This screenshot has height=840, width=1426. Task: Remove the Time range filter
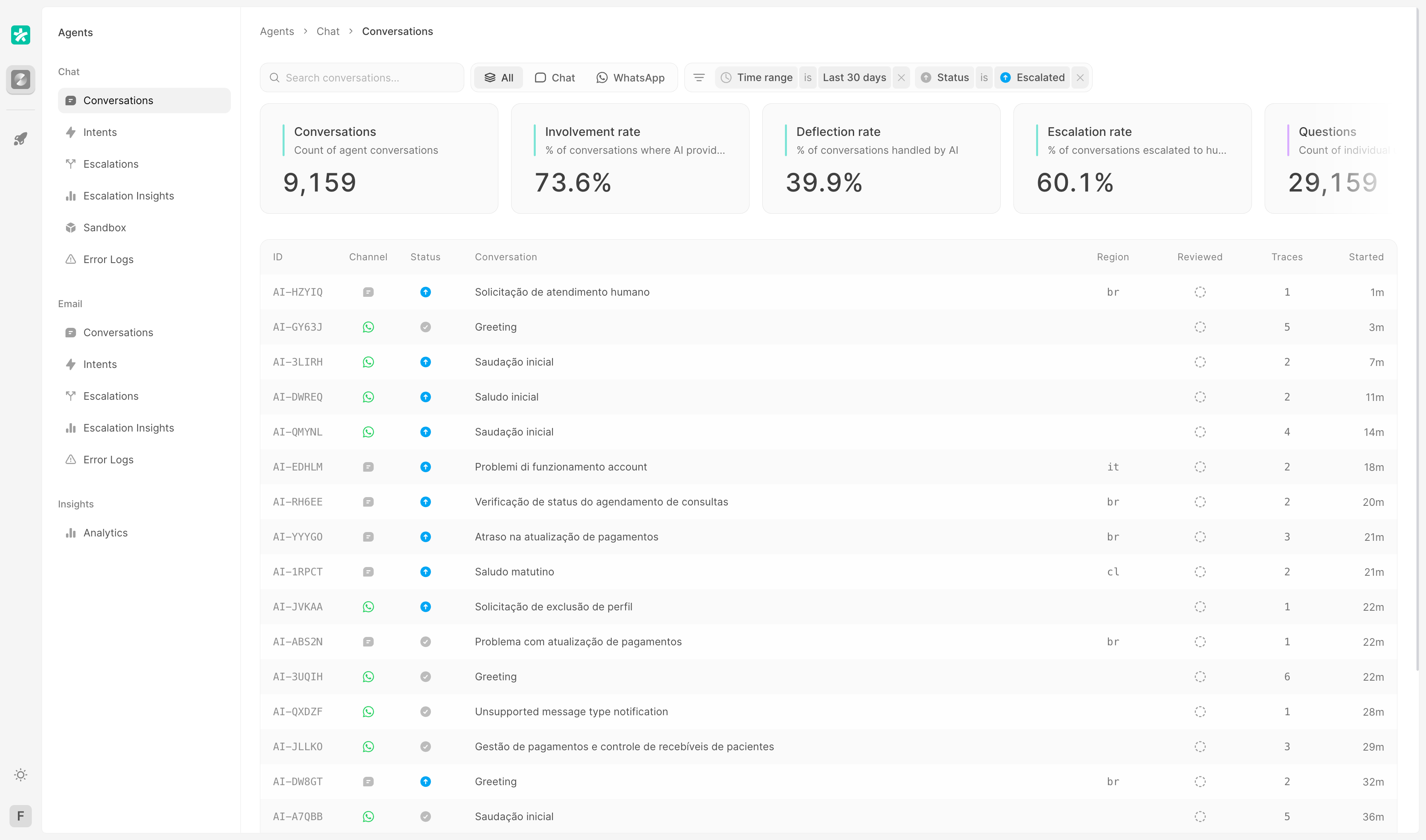click(901, 77)
